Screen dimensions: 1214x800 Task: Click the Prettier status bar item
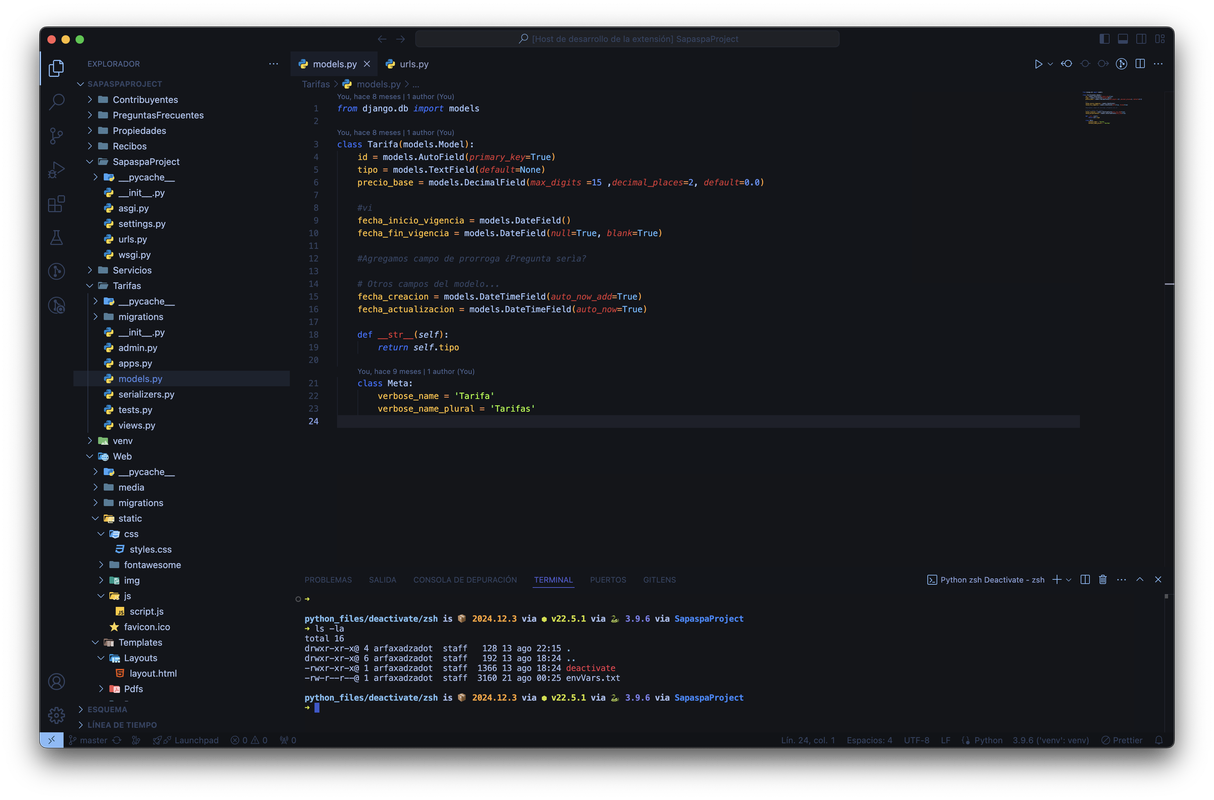pos(1122,740)
